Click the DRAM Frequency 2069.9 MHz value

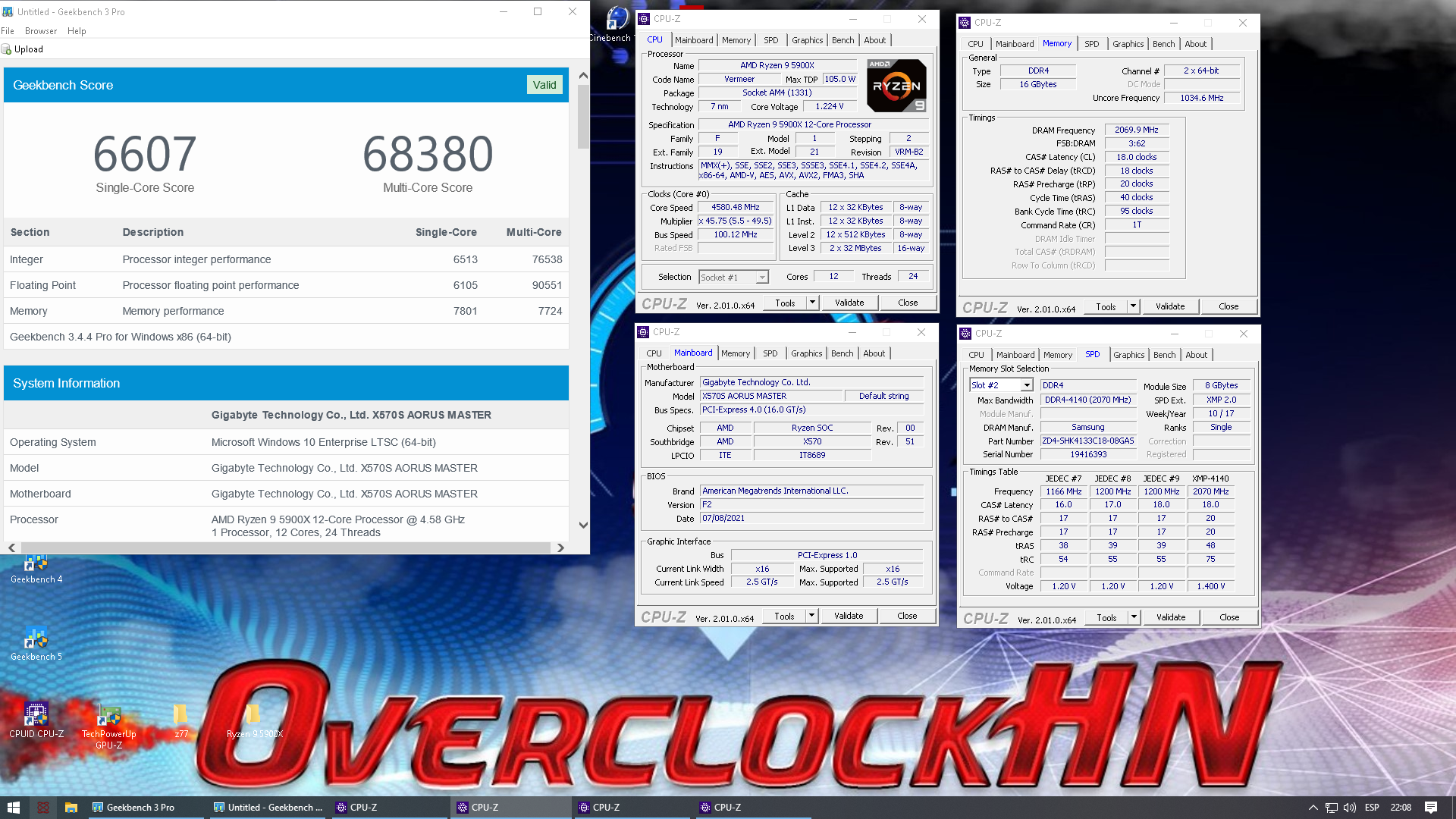[x=1136, y=130]
